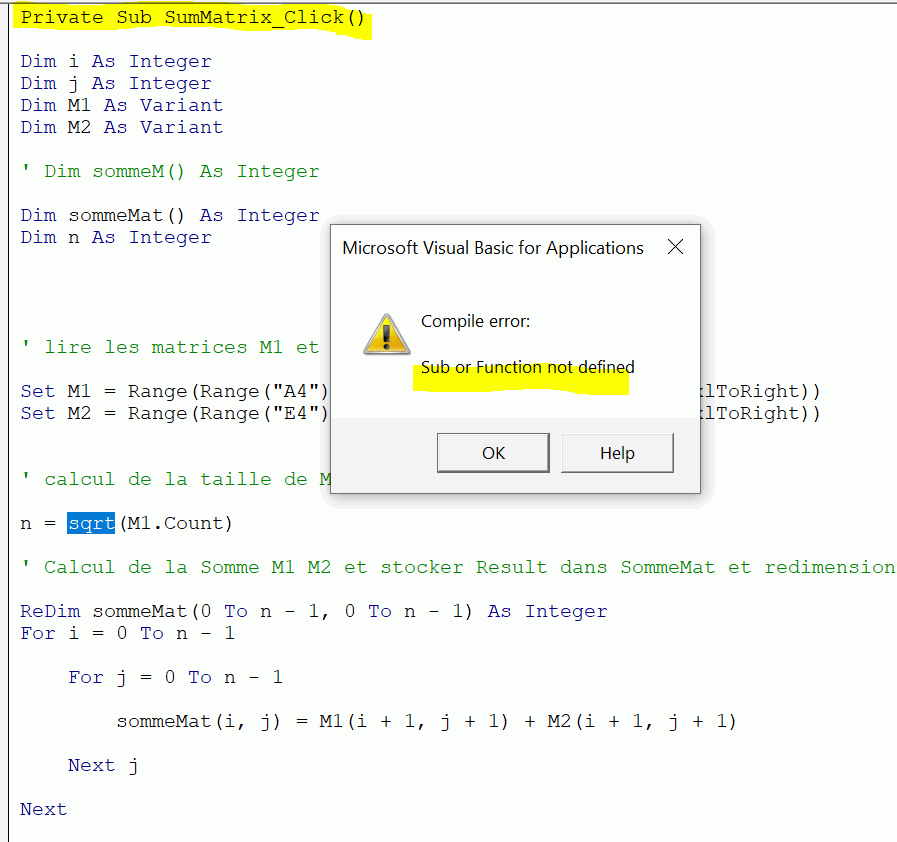Screen dimensions: 897x842
Task: Click the 'Dim M1 As Variant' line
Action: (122, 105)
